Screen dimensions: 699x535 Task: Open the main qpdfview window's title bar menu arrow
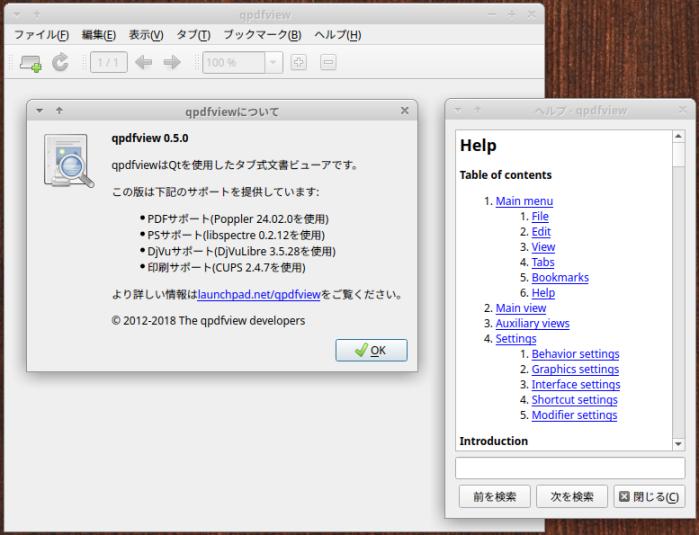pos(16,15)
